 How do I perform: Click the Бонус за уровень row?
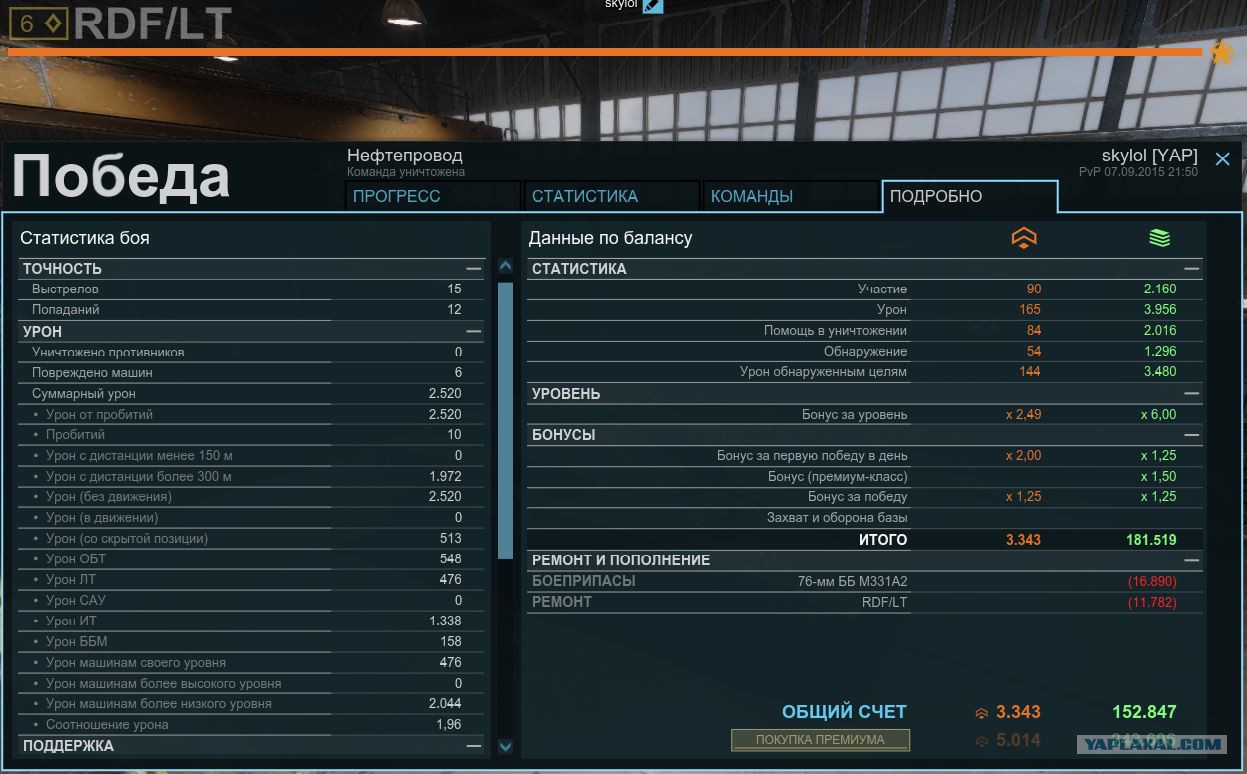click(864, 414)
